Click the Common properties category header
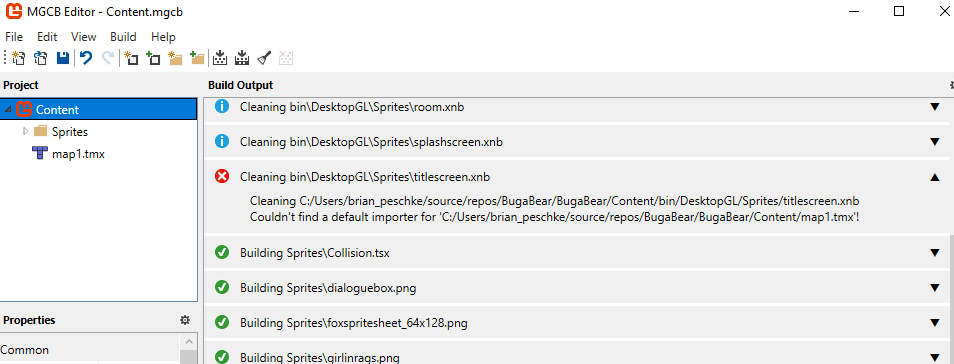Viewport: 954px width, 364px height. 90,350
